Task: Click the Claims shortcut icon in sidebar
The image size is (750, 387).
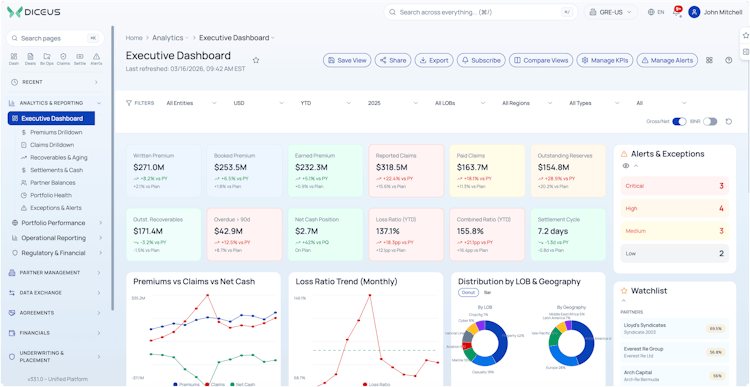Action: (x=63, y=59)
